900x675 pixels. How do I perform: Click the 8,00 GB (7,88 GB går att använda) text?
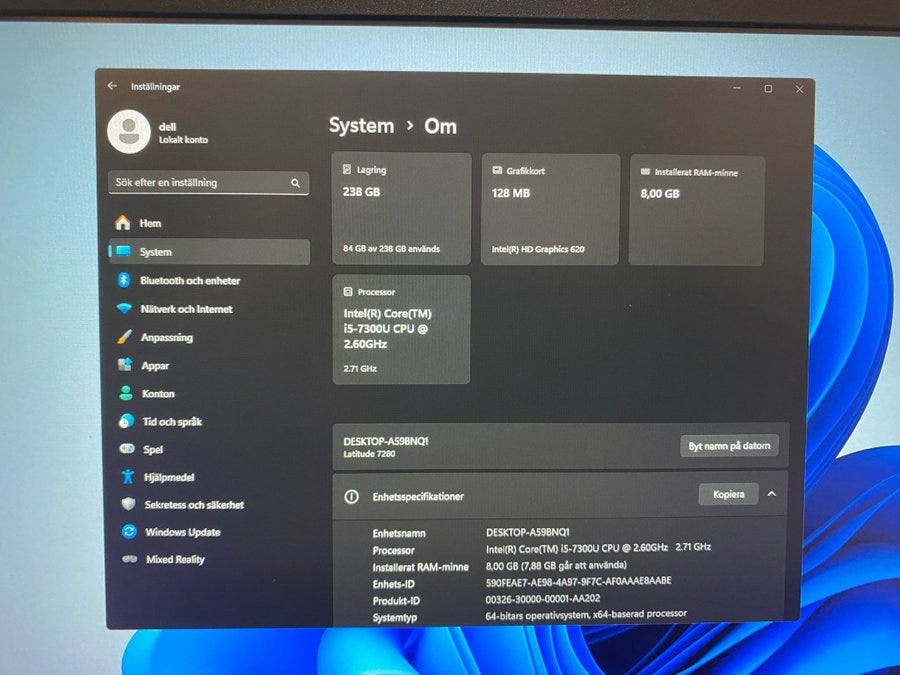[x=556, y=565]
